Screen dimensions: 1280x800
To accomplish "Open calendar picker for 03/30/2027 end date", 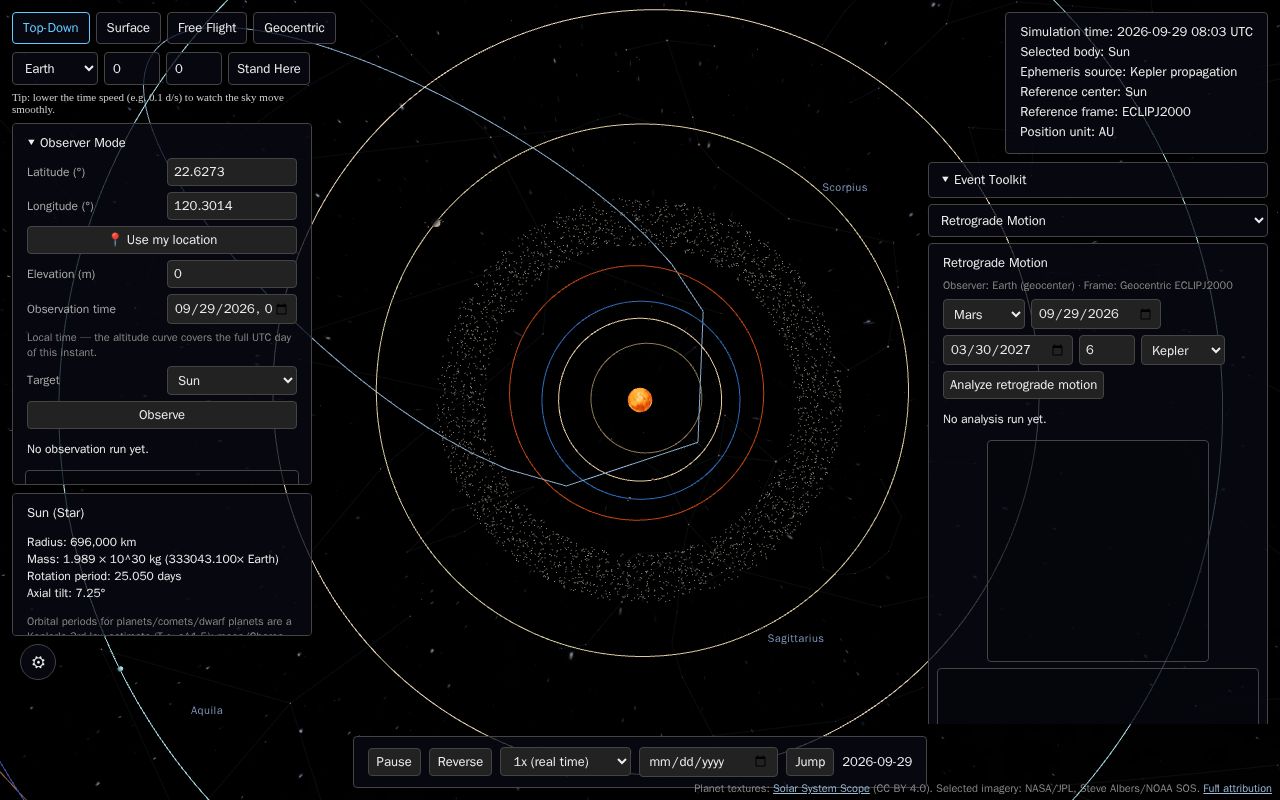I will coord(1058,350).
